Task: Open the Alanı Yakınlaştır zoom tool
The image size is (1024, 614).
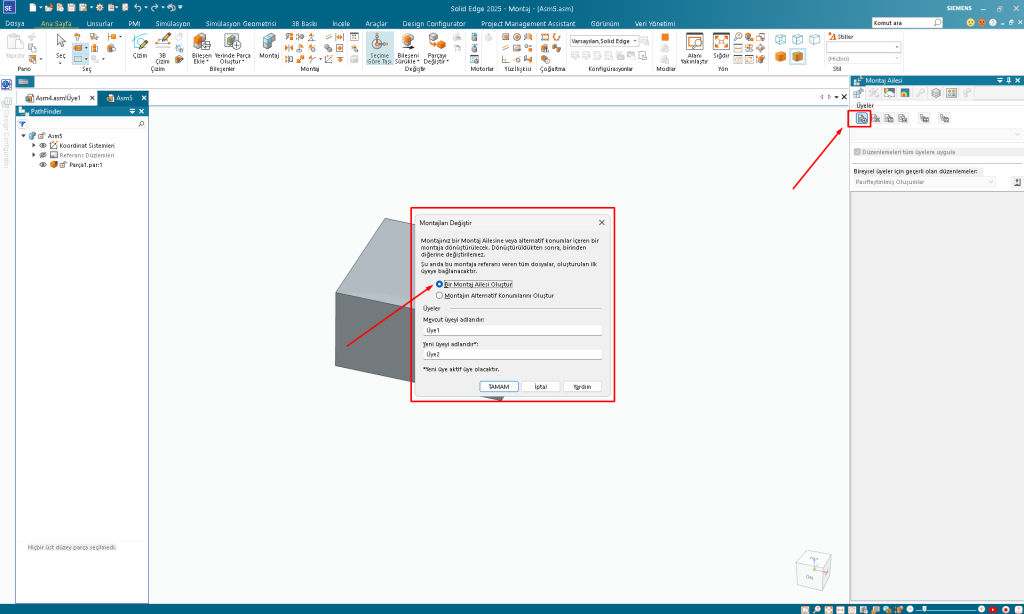Action: point(694,45)
